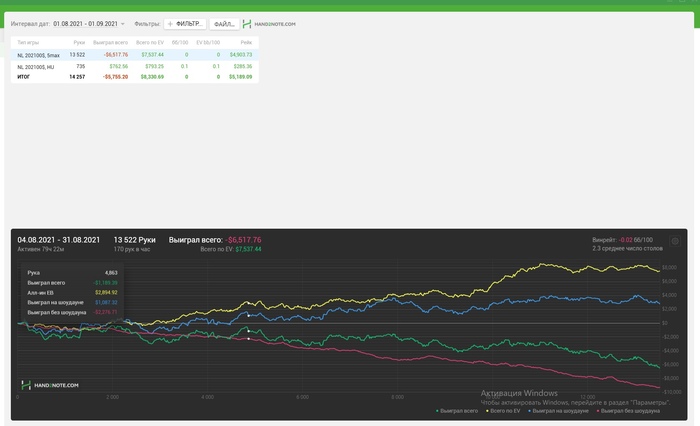Image resolution: width=700 pixels, height=426 pixels.
Task: Click rake value $4,903.73
Action: pyautogui.click(x=241, y=55)
